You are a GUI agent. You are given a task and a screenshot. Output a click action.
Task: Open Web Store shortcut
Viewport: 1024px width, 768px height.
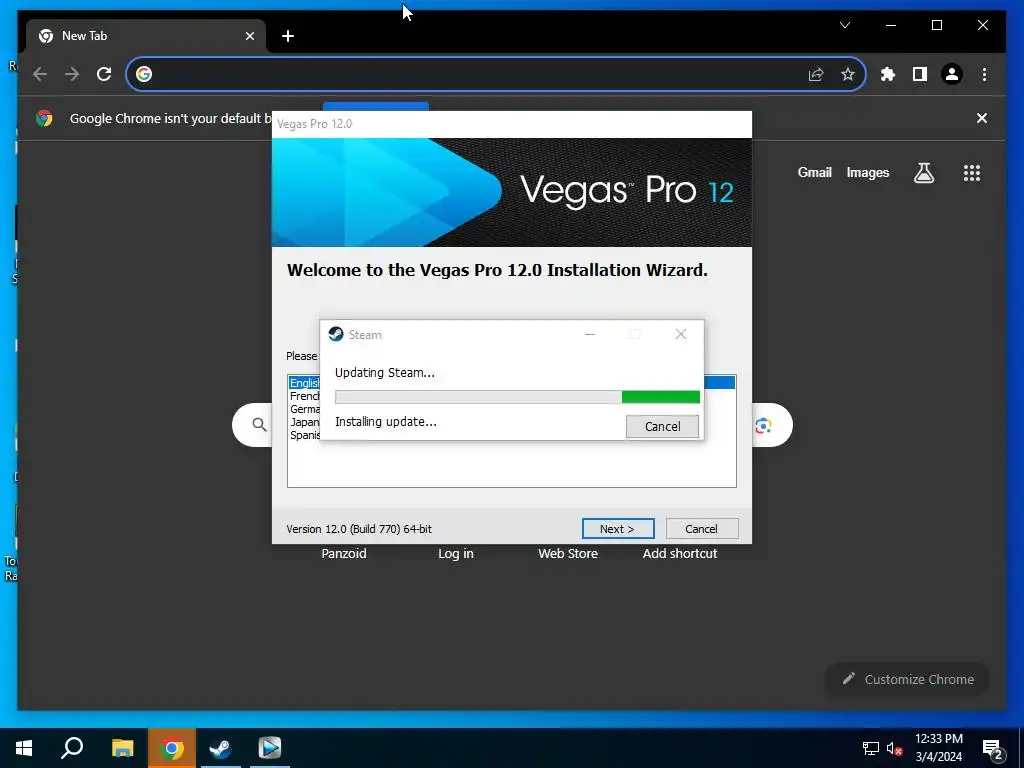[x=568, y=553]
